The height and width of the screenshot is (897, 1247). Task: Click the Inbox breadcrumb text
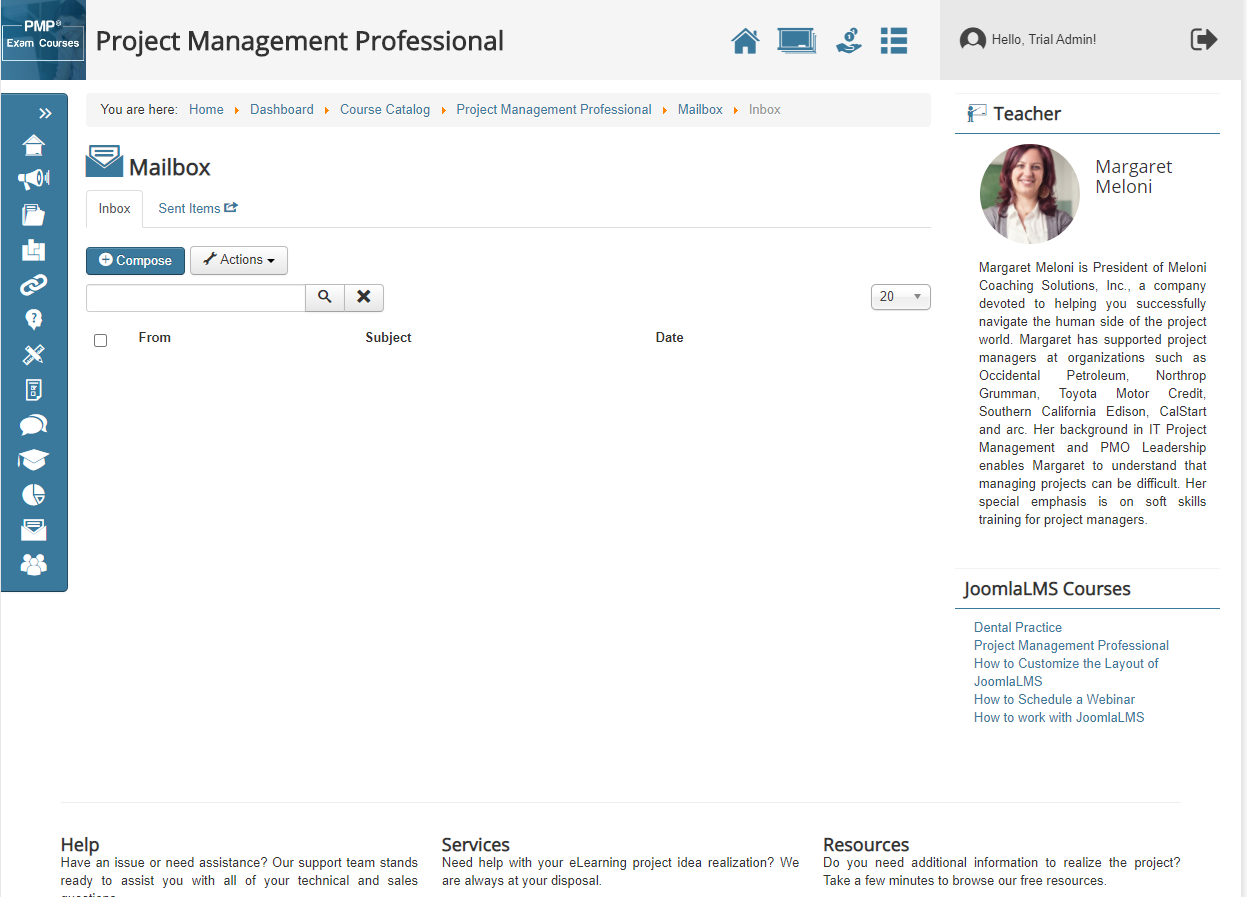pos(765,110)
